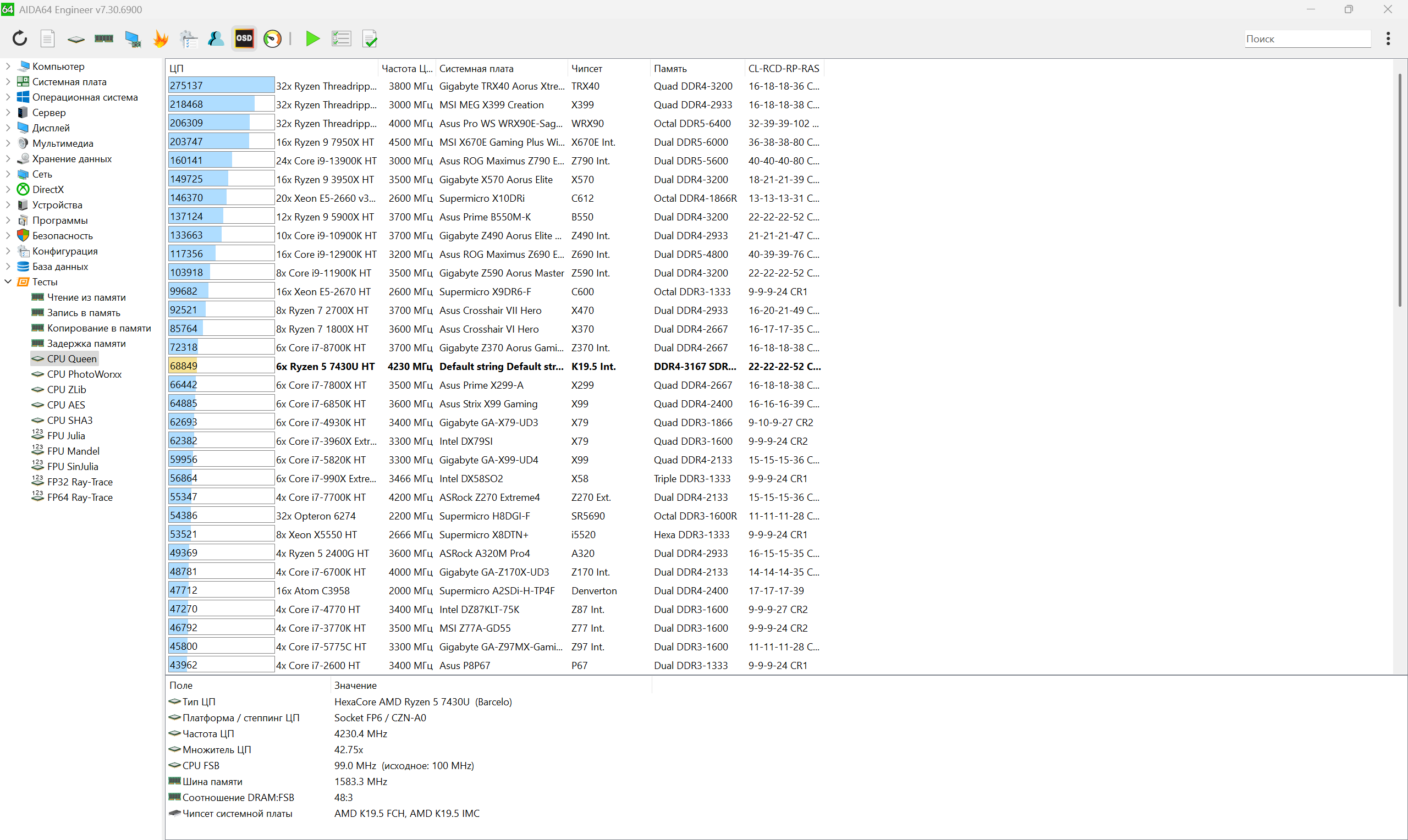Open the benchmark checklist options icon

point(341,38)
